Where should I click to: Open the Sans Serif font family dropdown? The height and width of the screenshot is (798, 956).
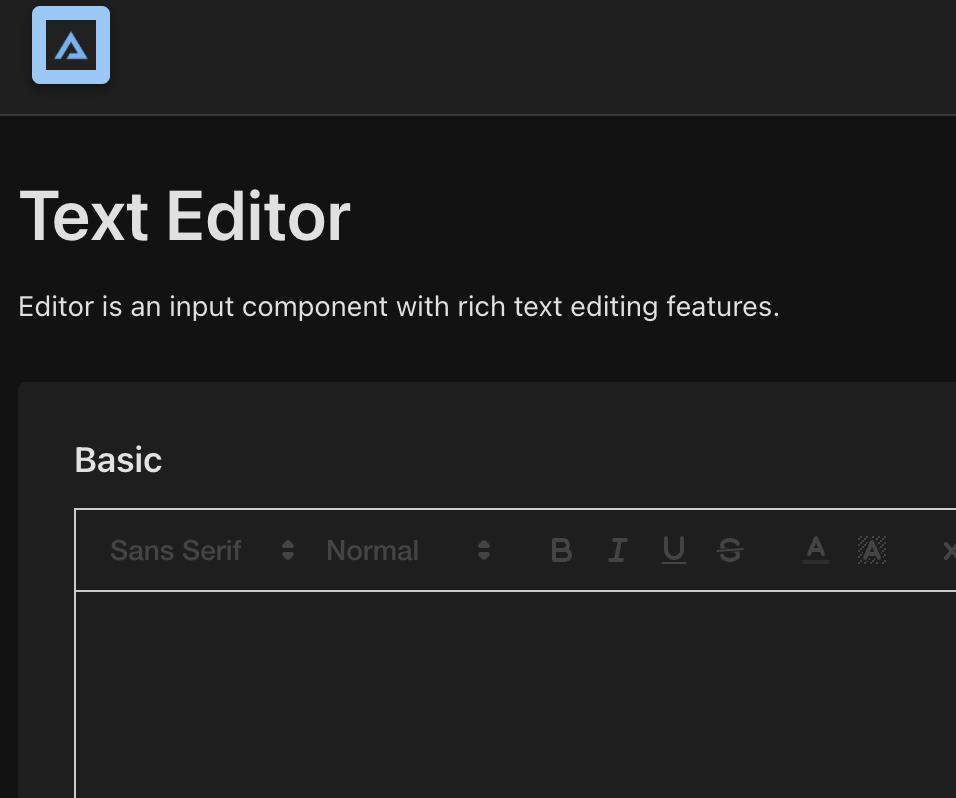(x=176, y=550)
